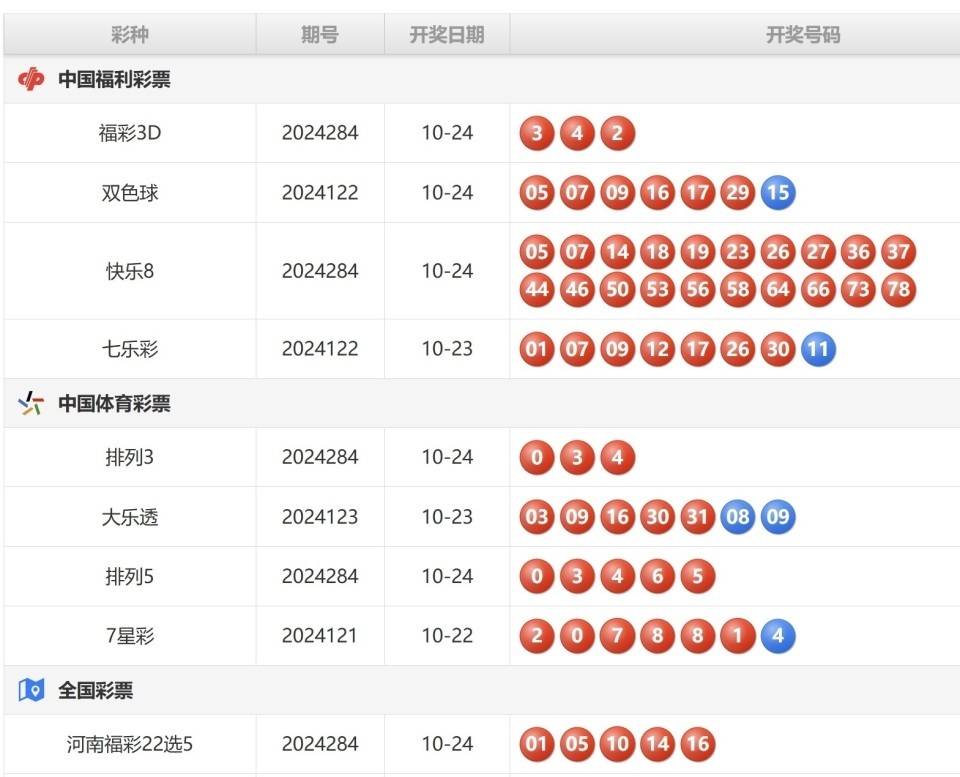Click red ball 3 in 福彩3D row
The height and width of the screenshot is (777, 960).
(537, 133)
